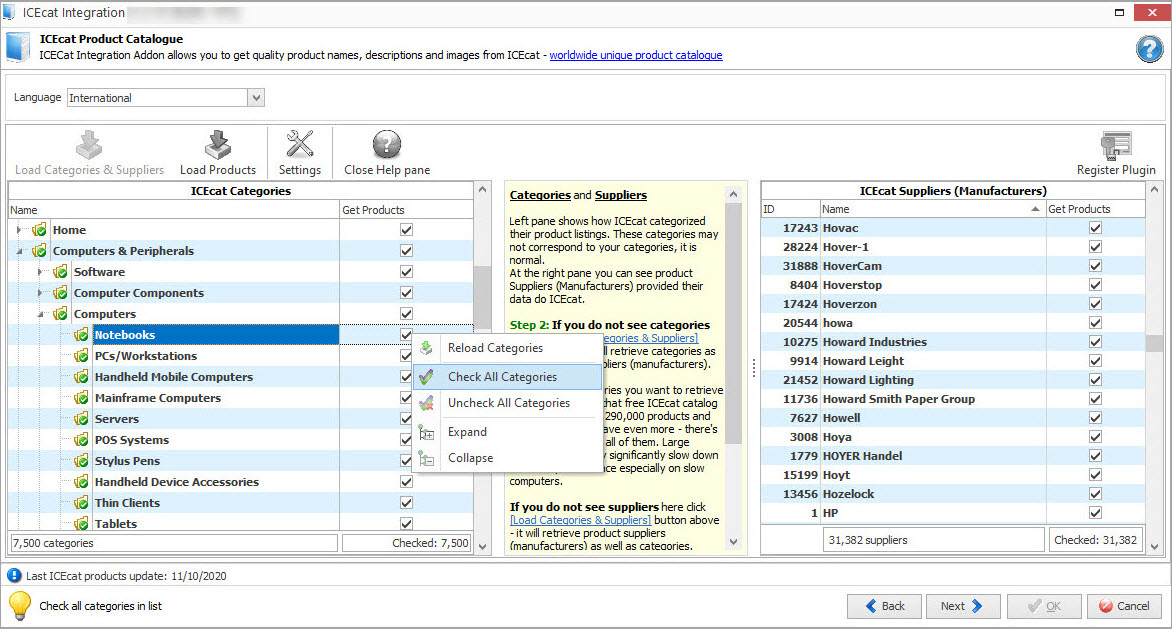Toggle Get Products checkbox for Thin Clients
Viewport: 1172px width, 629px height.
(x=407, y=502)
